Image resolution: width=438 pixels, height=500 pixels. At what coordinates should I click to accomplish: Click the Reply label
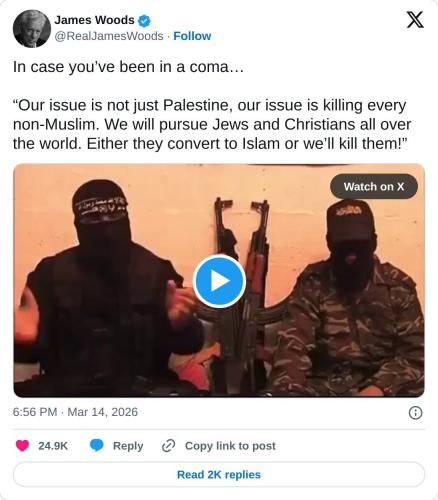click(x=128, y=446)
